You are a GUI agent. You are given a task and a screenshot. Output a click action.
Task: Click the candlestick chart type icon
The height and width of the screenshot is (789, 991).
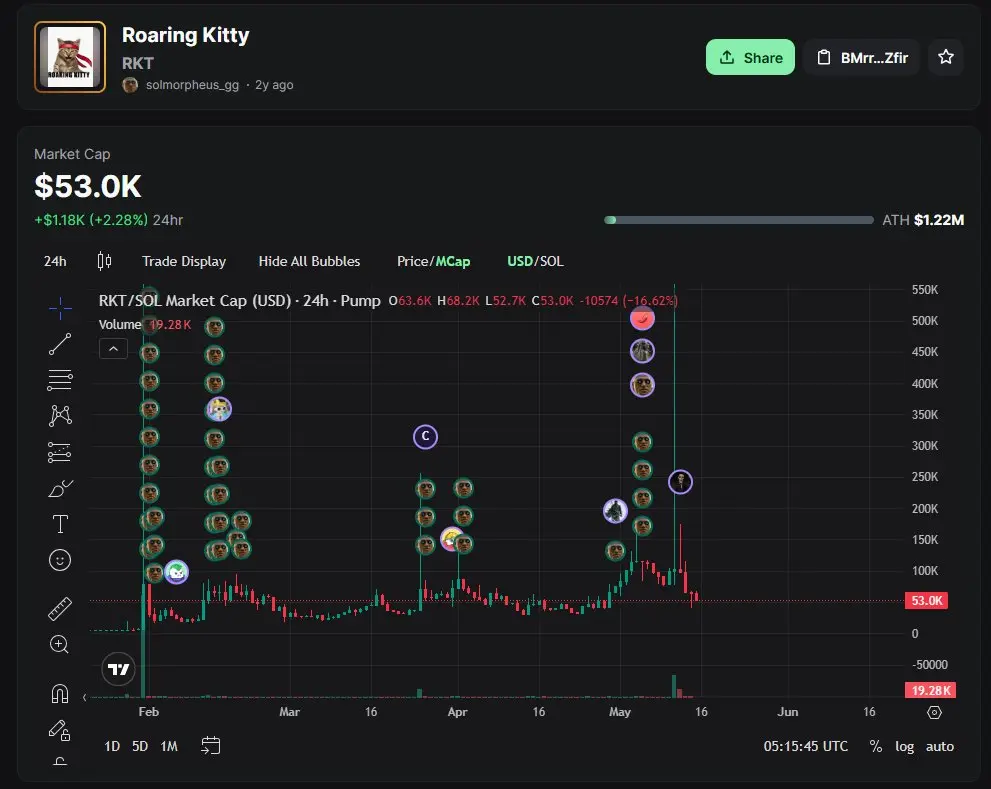pos(104,261)
